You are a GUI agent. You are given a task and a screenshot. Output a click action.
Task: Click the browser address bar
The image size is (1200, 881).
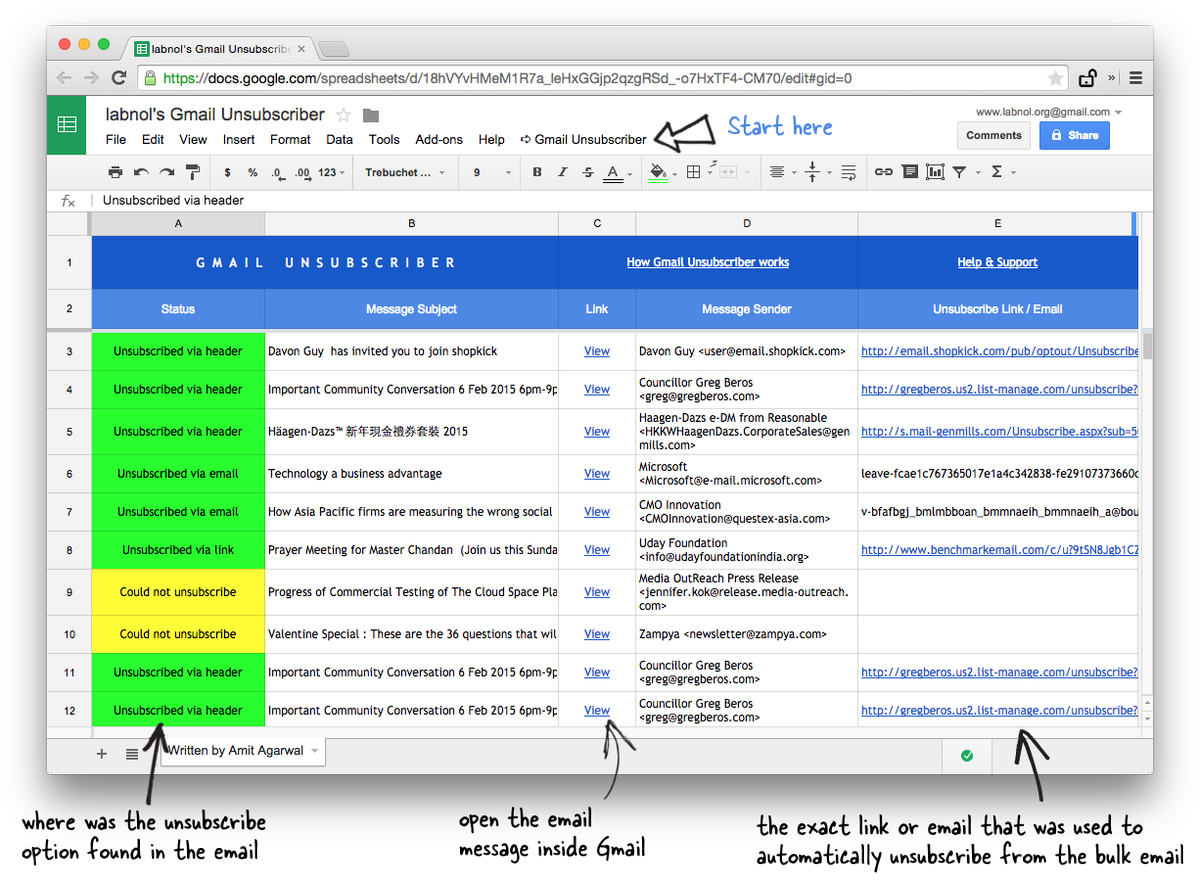(600, 78)
